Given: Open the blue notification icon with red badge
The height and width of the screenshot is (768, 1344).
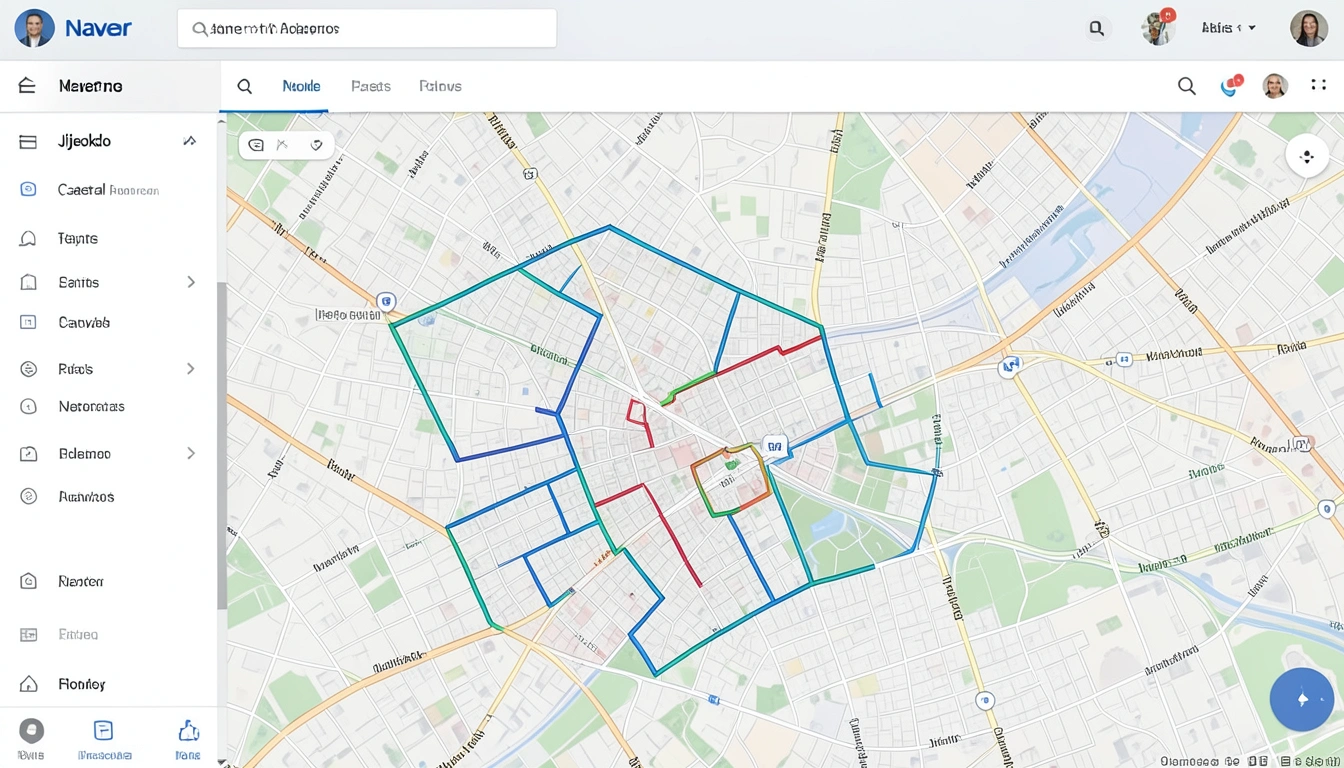Looking at the screenshot, I should 1230,87.
